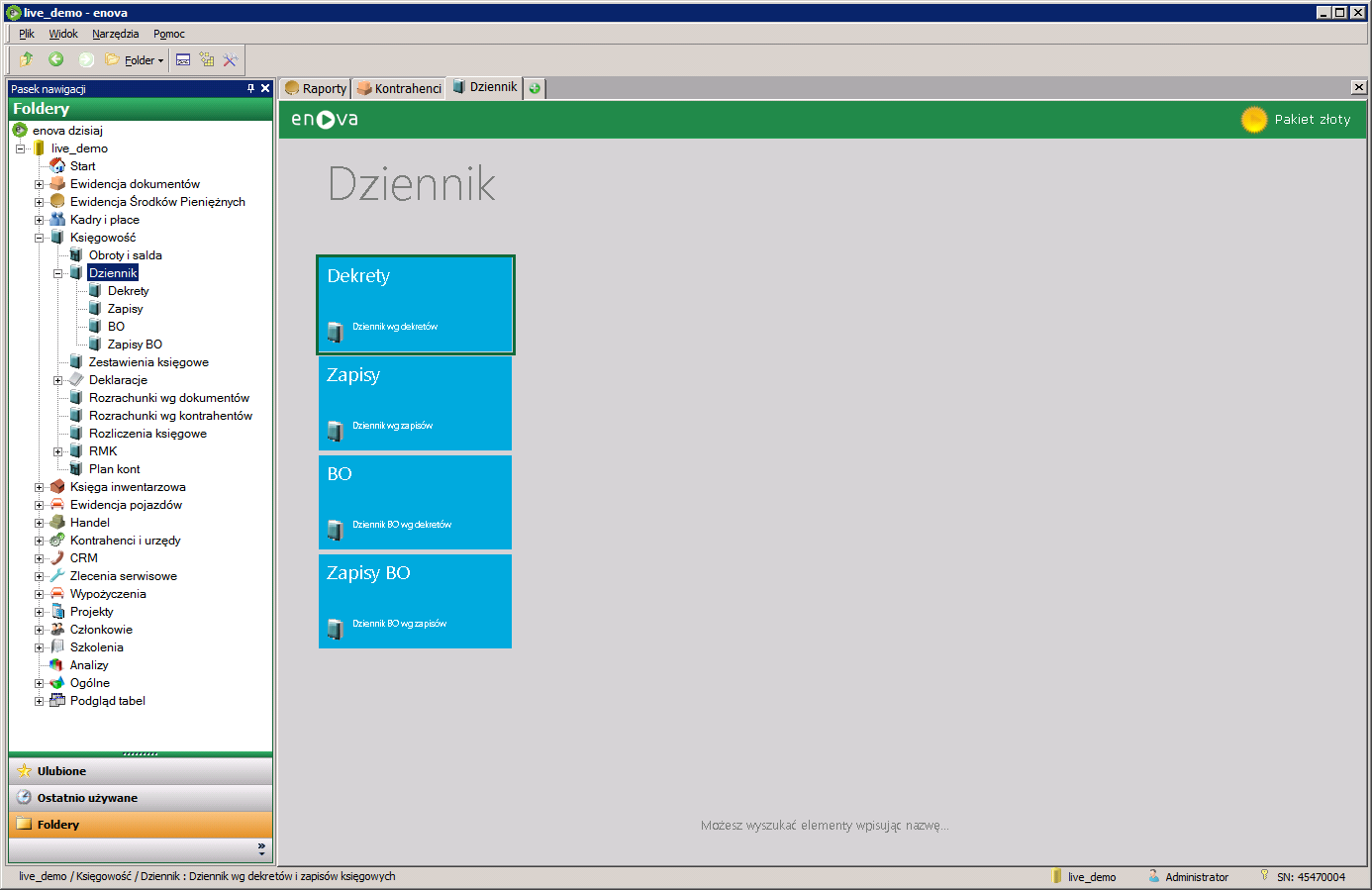Open the Folder dropdown in toolbar

(135, 60)
